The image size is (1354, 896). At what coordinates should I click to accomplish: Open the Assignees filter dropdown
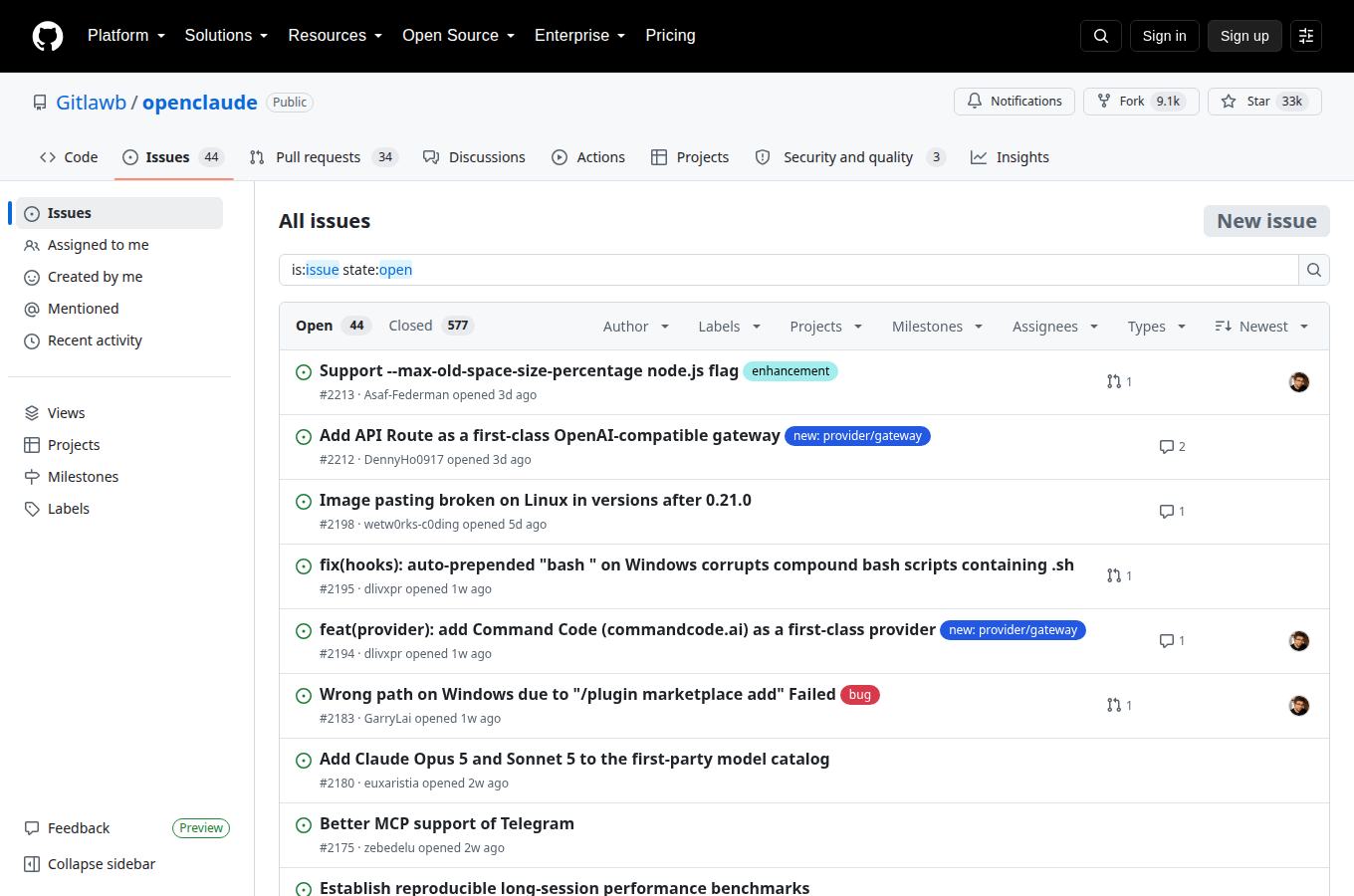click(x=1055, y=327)
